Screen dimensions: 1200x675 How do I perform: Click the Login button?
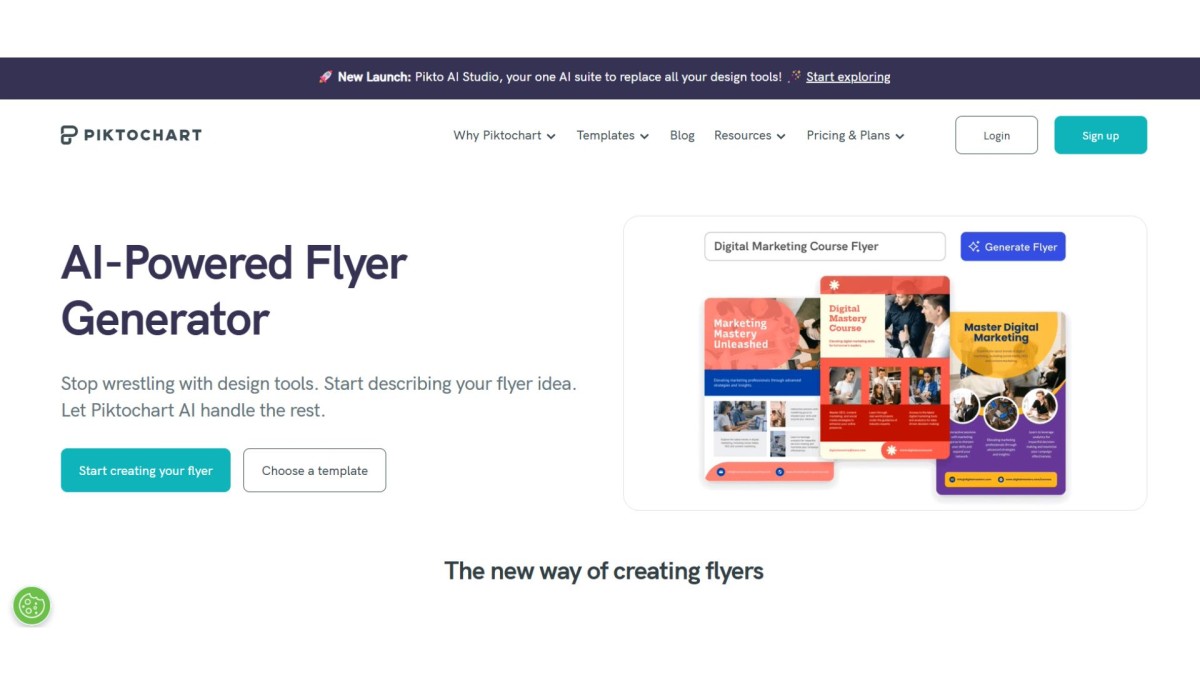pyautogui.click(x=996, y=136)
